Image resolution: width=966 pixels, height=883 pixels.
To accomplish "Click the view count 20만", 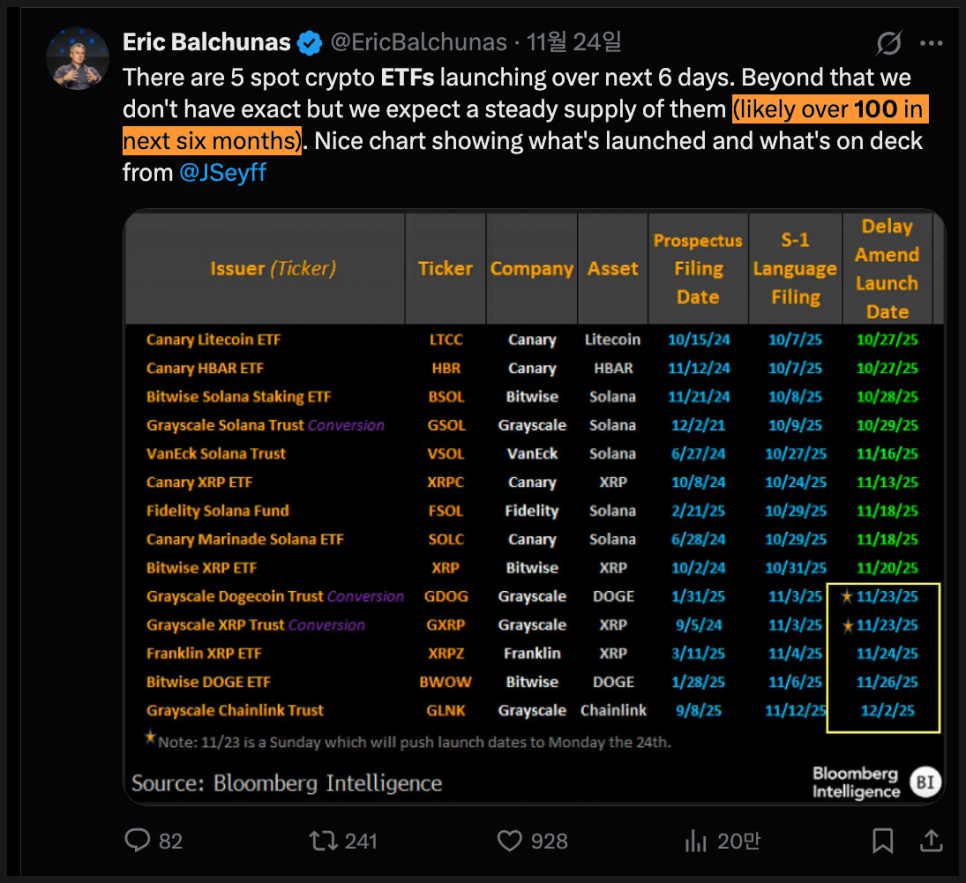I will coord(738,841).
